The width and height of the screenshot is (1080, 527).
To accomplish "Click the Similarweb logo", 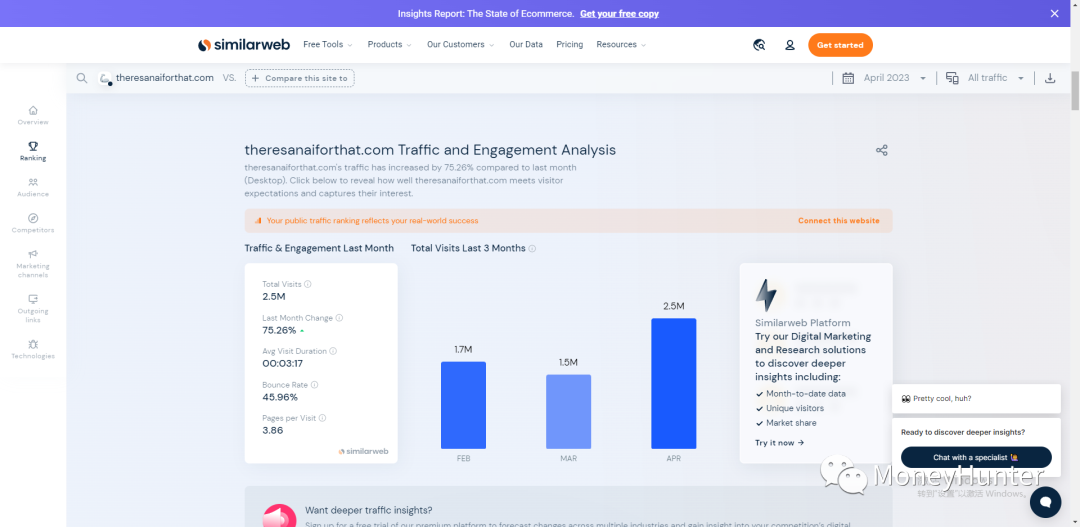I will click(x=244, y=45).
